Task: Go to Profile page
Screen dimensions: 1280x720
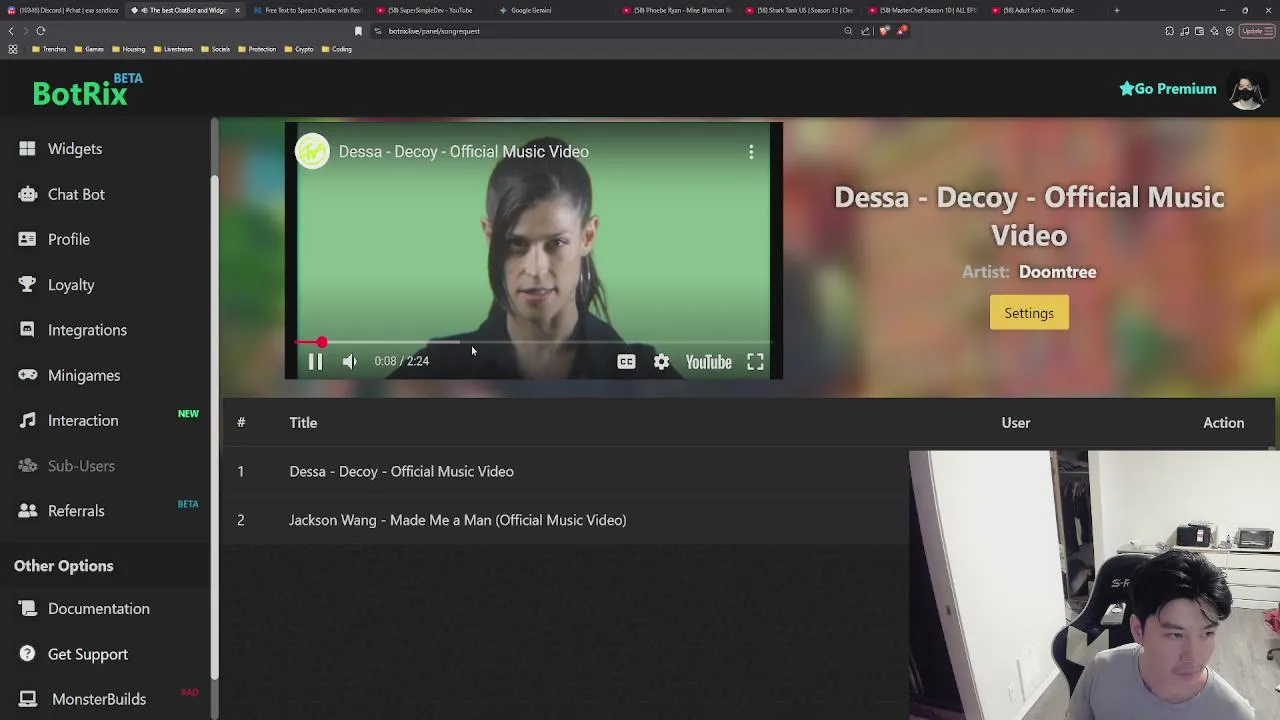Action: (54, 239)
